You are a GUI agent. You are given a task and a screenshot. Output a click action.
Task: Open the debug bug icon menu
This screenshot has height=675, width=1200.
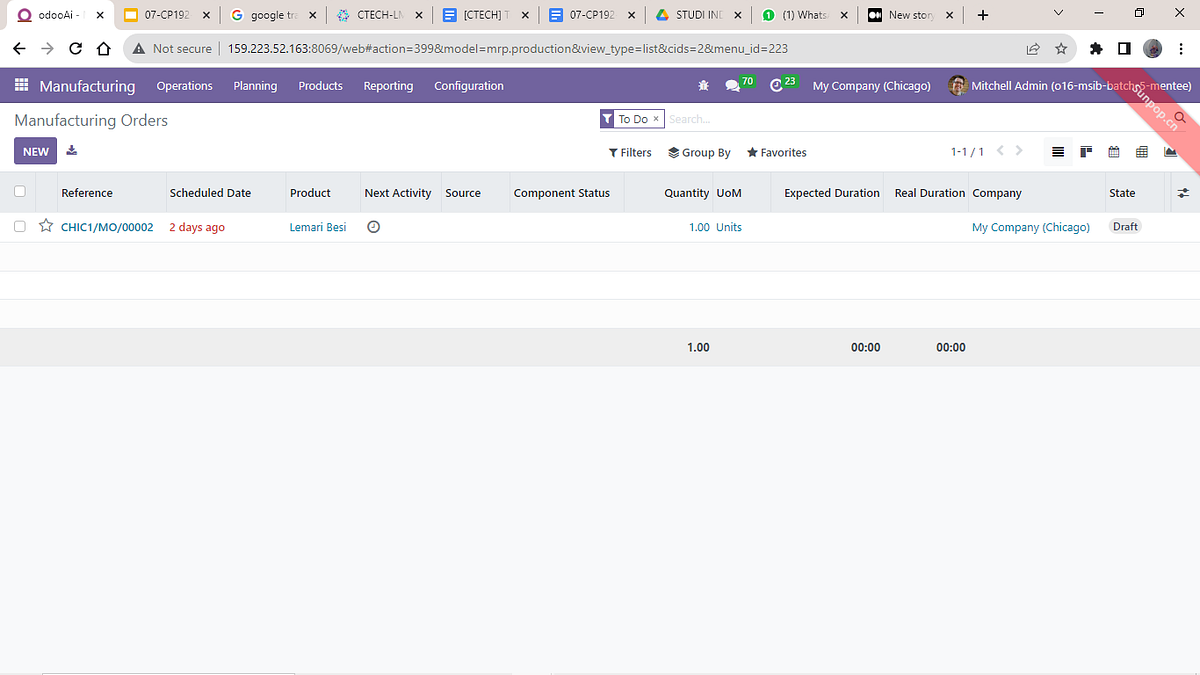703,86
